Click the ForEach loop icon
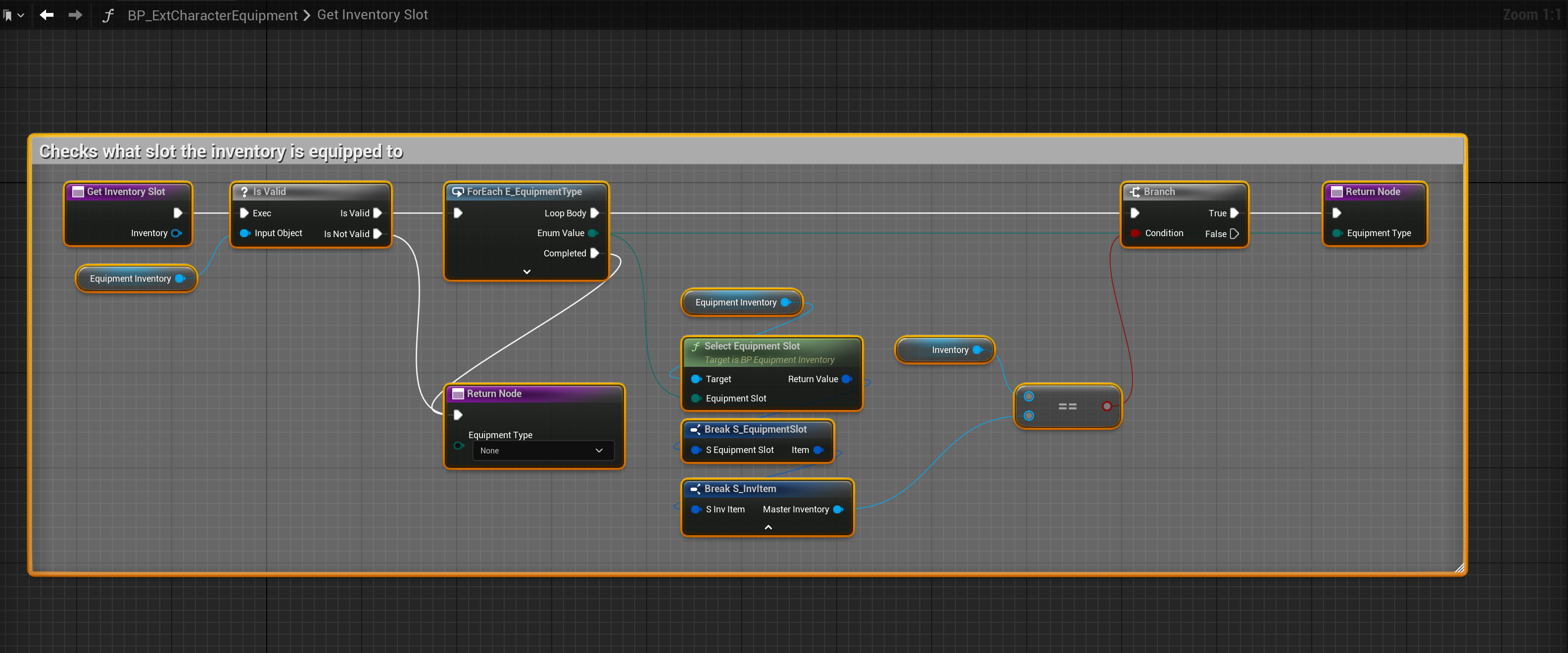This screenshot has width=1568, height=653. 458,192
